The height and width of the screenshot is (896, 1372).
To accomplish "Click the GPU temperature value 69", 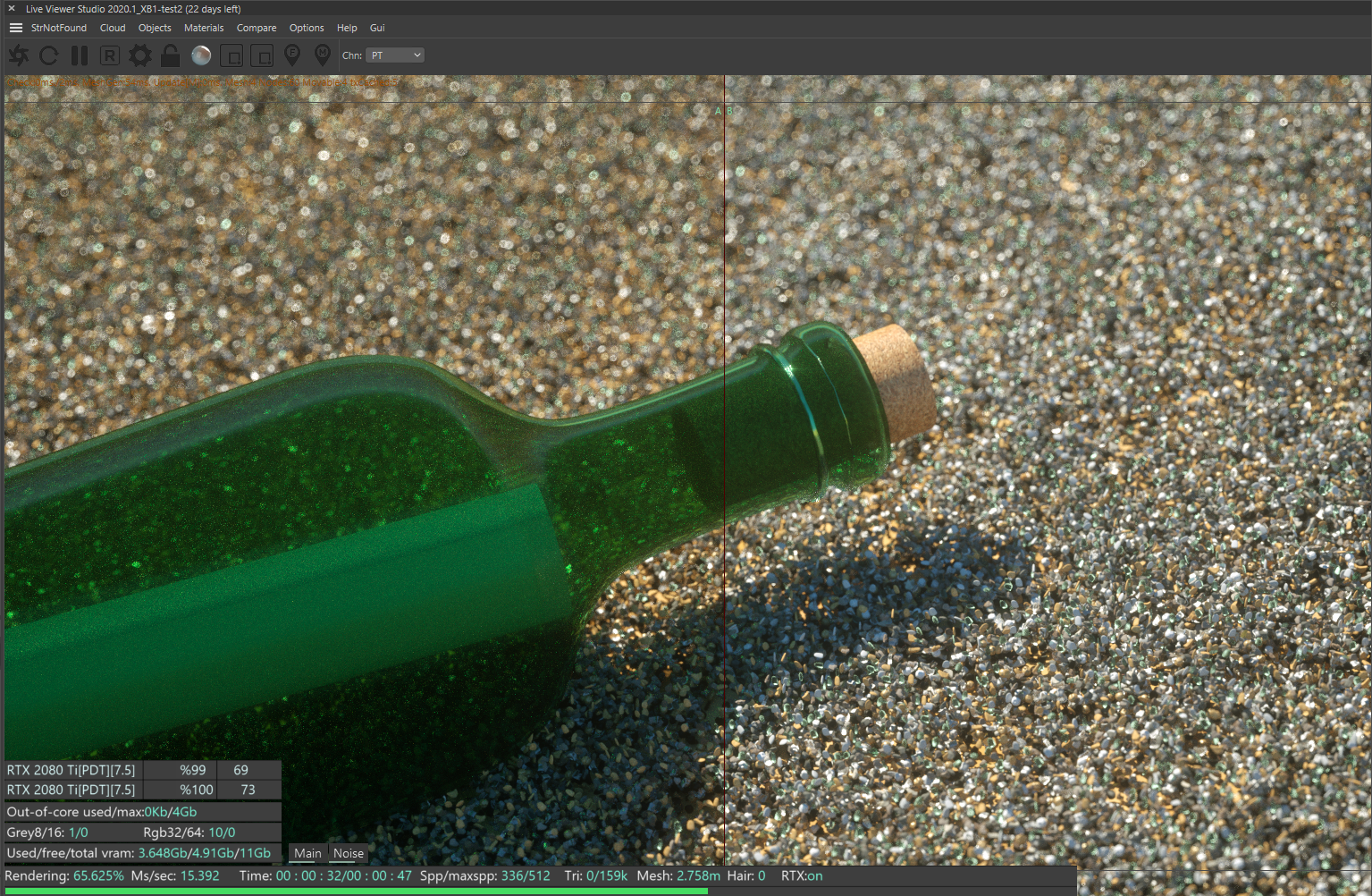I will 240,770.
